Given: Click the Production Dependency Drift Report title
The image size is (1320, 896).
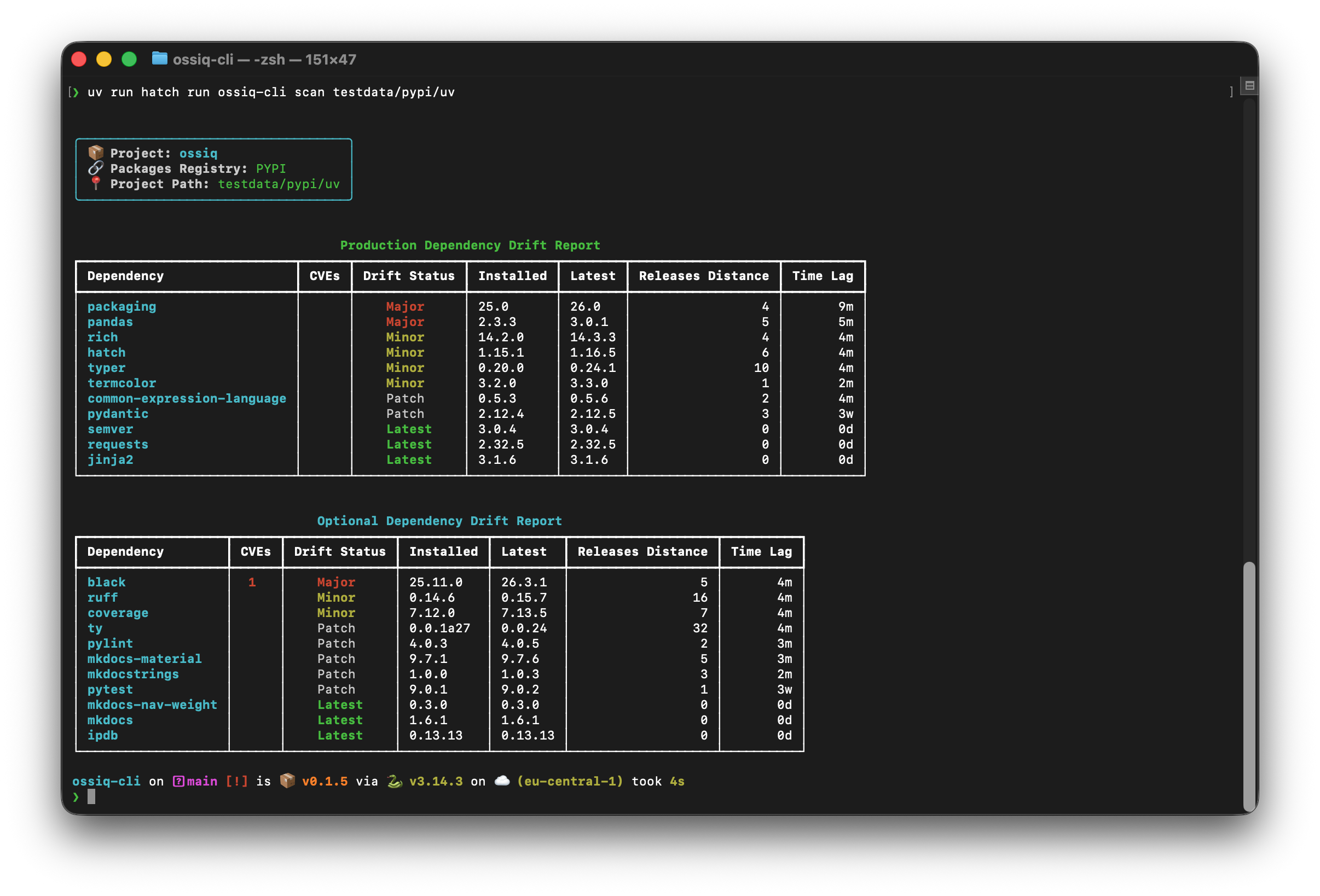Looking at the screenshot, I should tap(470, 245).
